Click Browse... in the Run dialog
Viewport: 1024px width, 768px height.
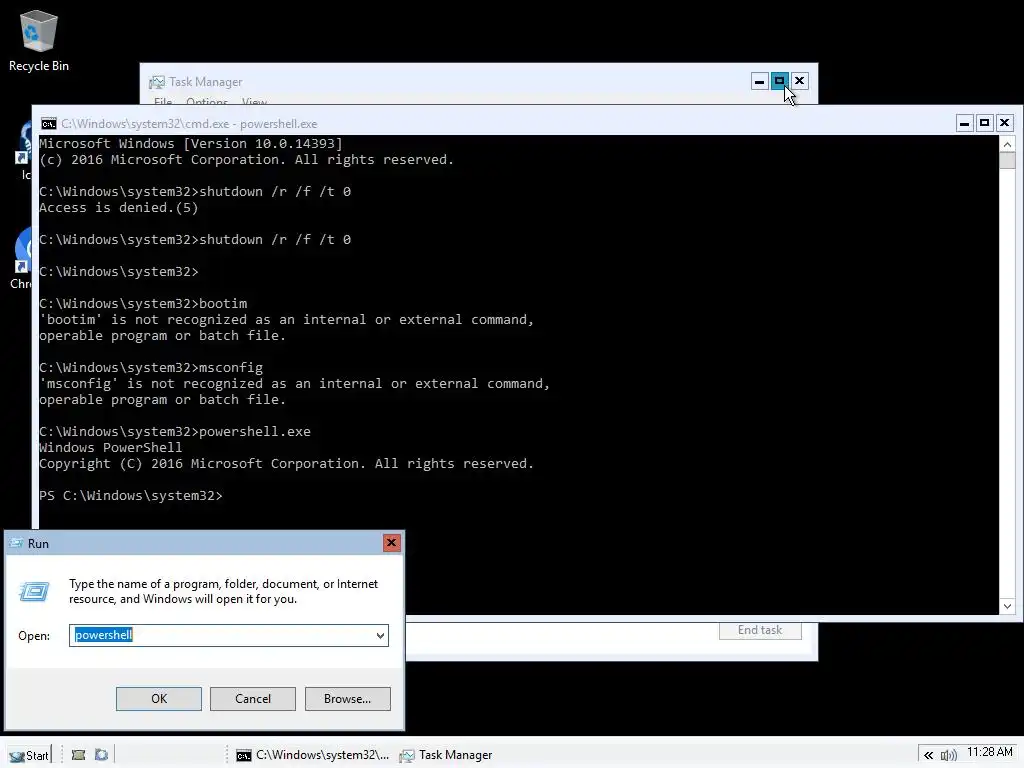point(347,699)
